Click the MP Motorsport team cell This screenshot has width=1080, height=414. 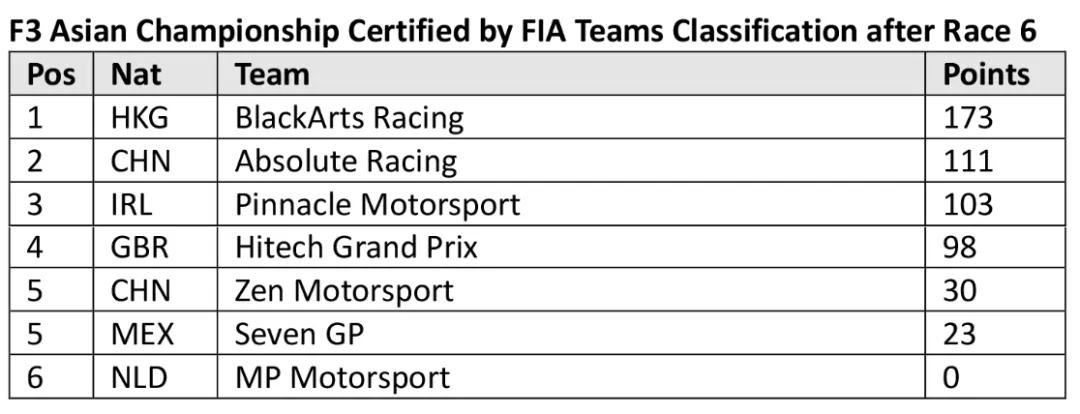[x=342, y=377]
